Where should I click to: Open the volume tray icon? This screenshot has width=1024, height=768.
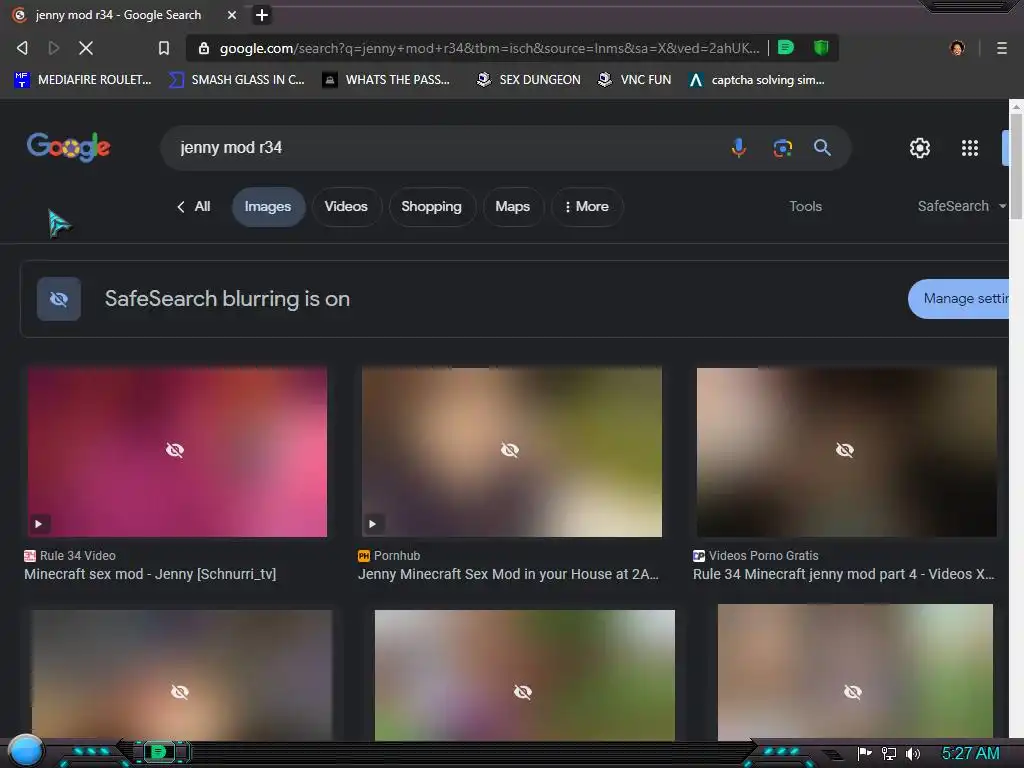click(x=913, y=754)
